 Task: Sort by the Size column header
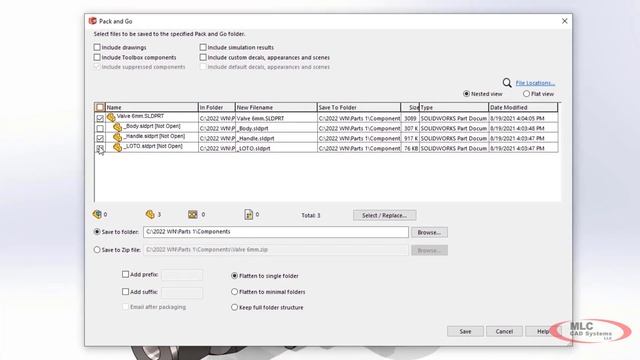tap(410, 107)
